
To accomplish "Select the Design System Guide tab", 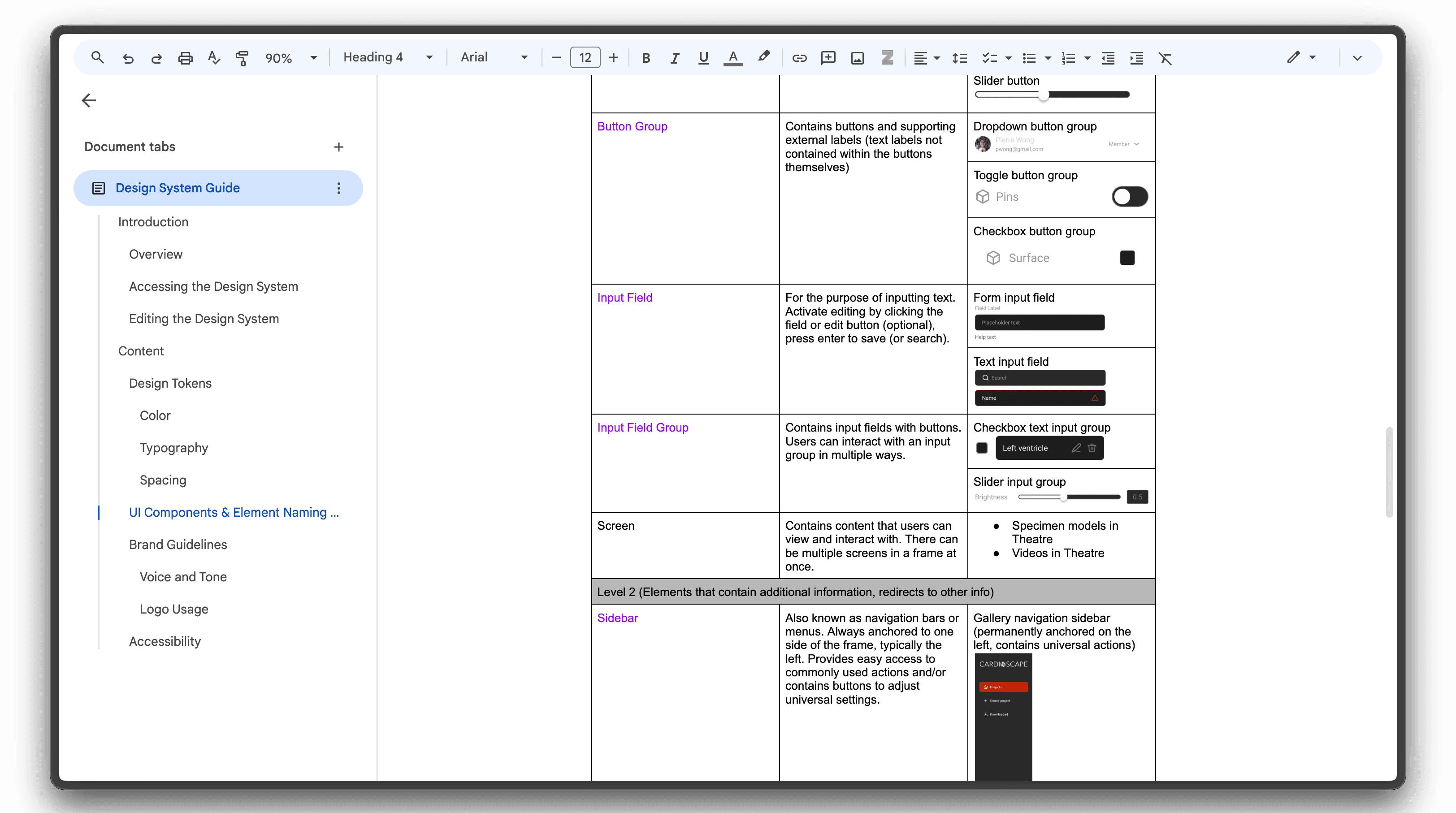I will (178, 188).
